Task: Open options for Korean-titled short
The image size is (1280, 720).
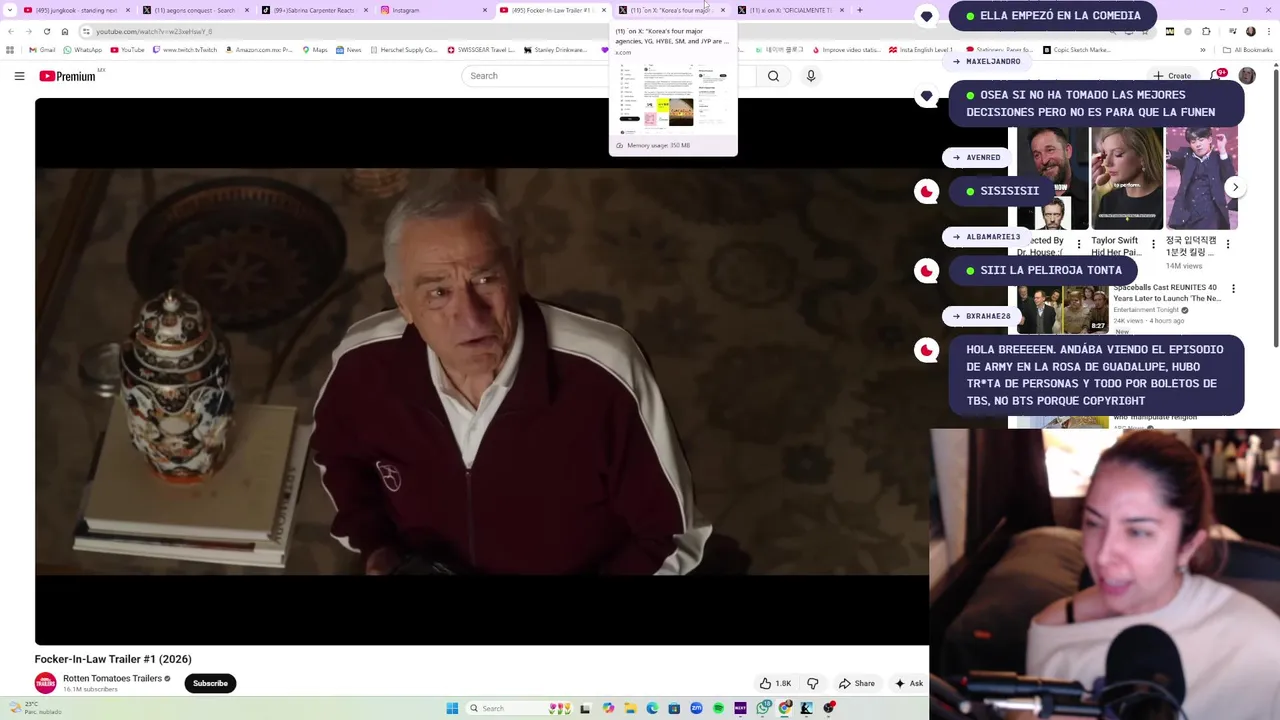Action: (x=1228, y=244)
